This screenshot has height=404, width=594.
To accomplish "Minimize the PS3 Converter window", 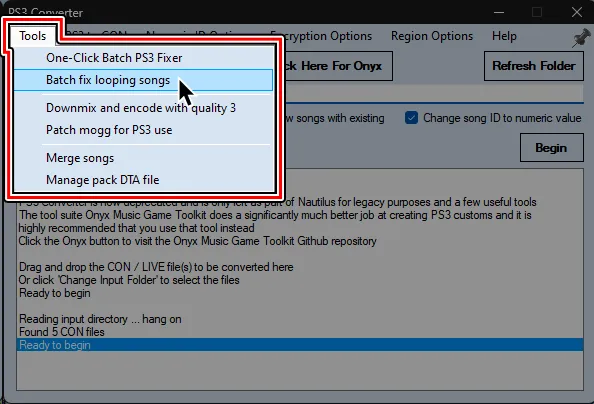I will [499, 12].
